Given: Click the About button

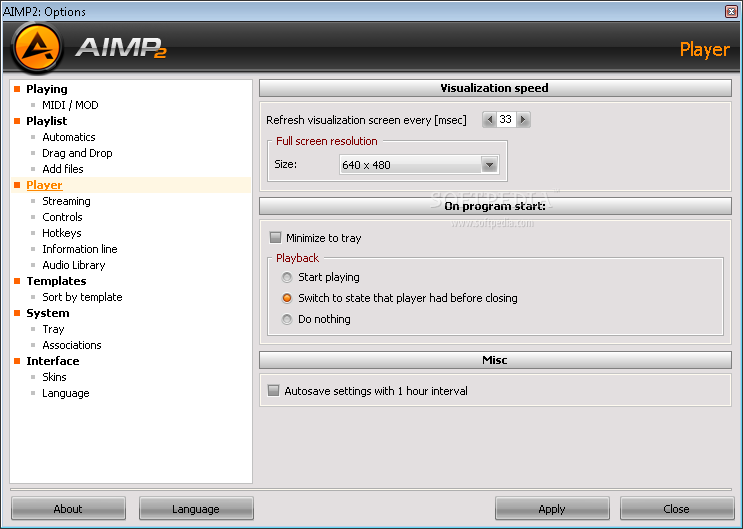Looking at the screenshot, I should point(68,509).
